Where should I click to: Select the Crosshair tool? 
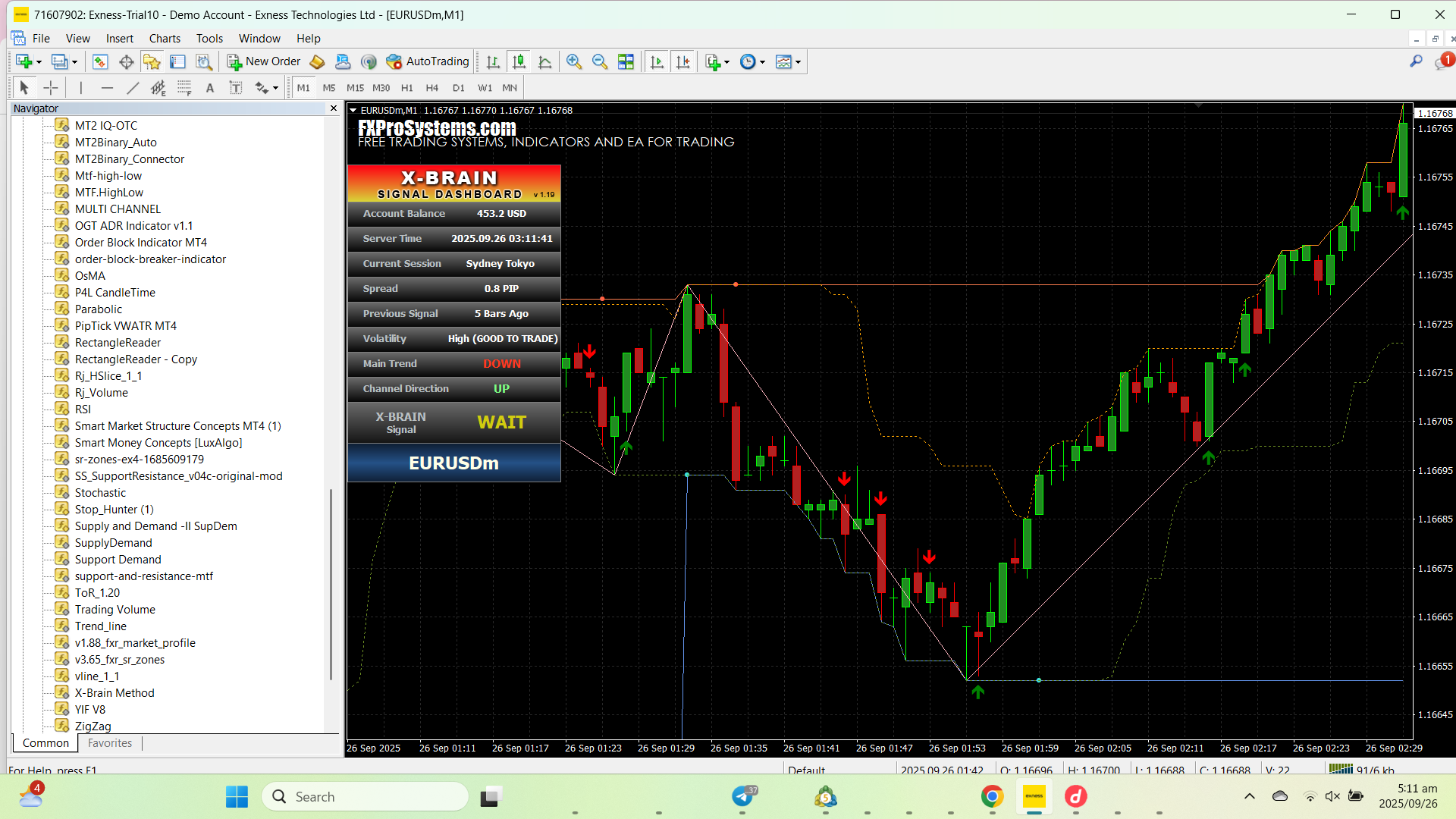click(x=51, y=88)
